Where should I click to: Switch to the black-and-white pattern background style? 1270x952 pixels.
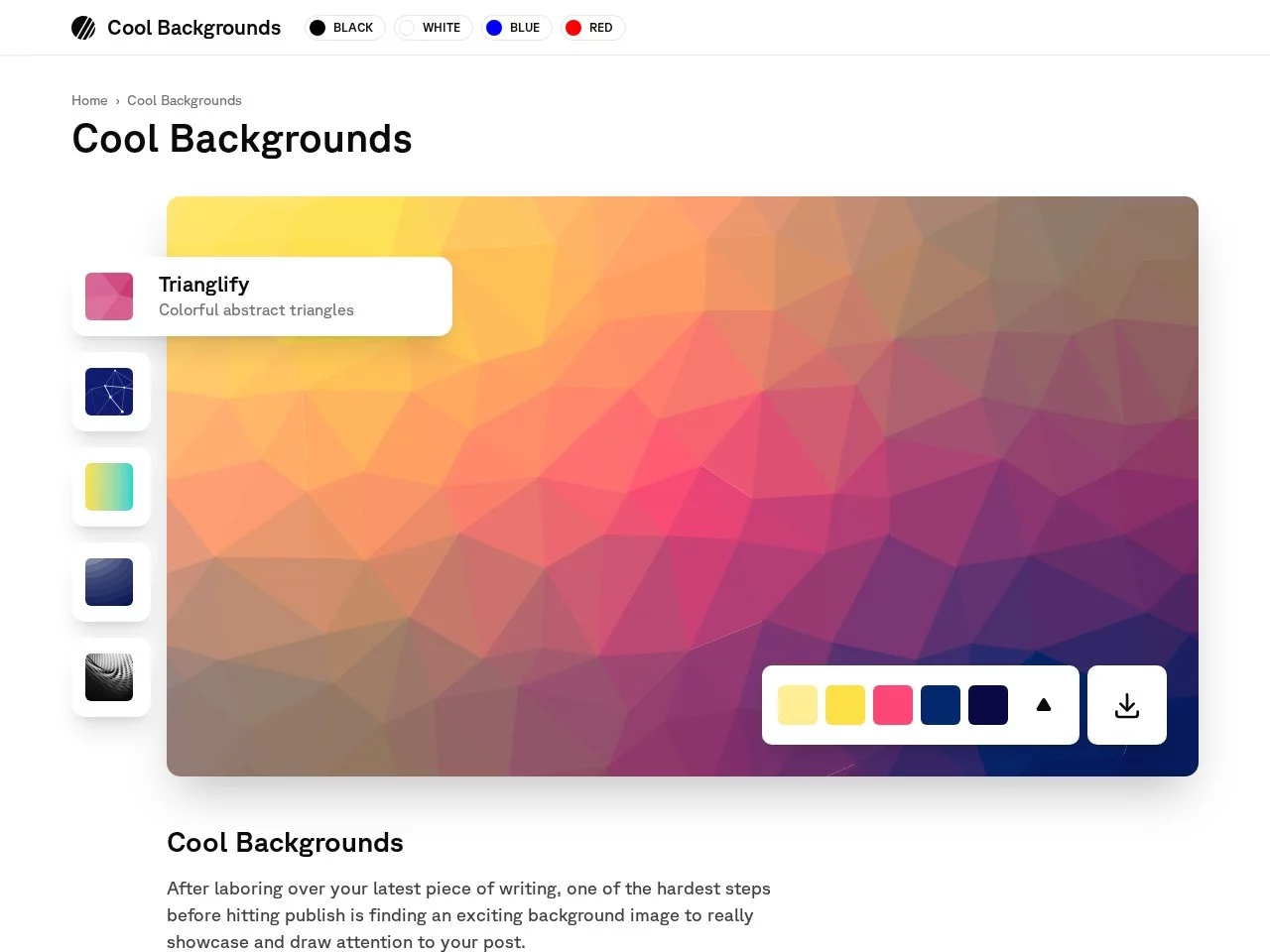[x=109, y=677]
